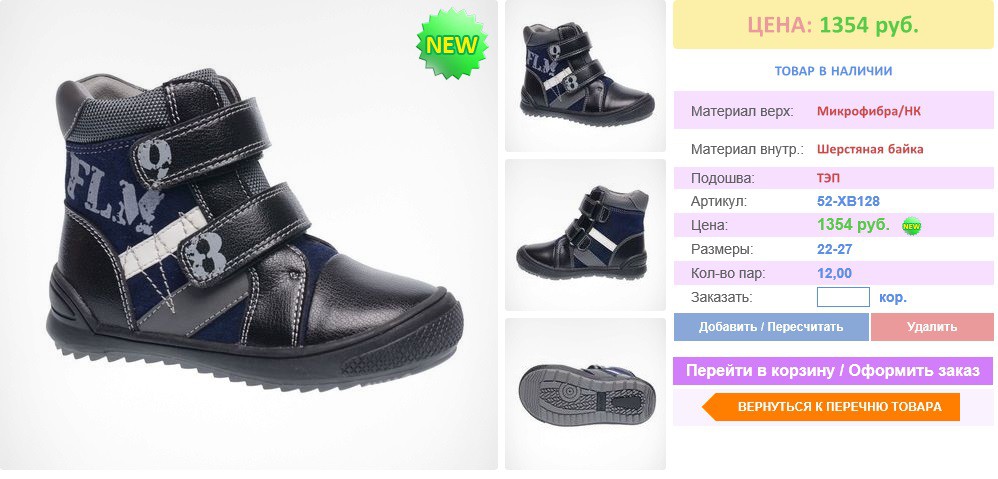This screenshot has width=998, height=479.
Task: Open the first boot thumbnail image
Action: (585, 76)
